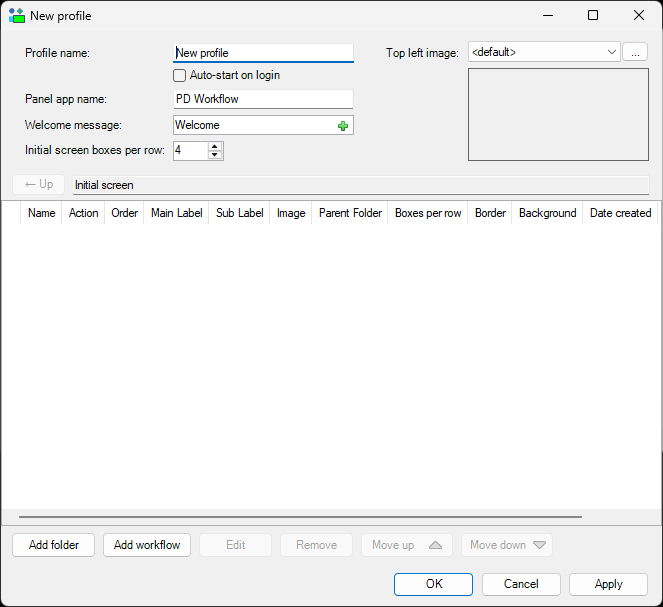Click the Profile name input field
Image resolution: width=663 pixels, height=607 pixels.
point(263,53)
